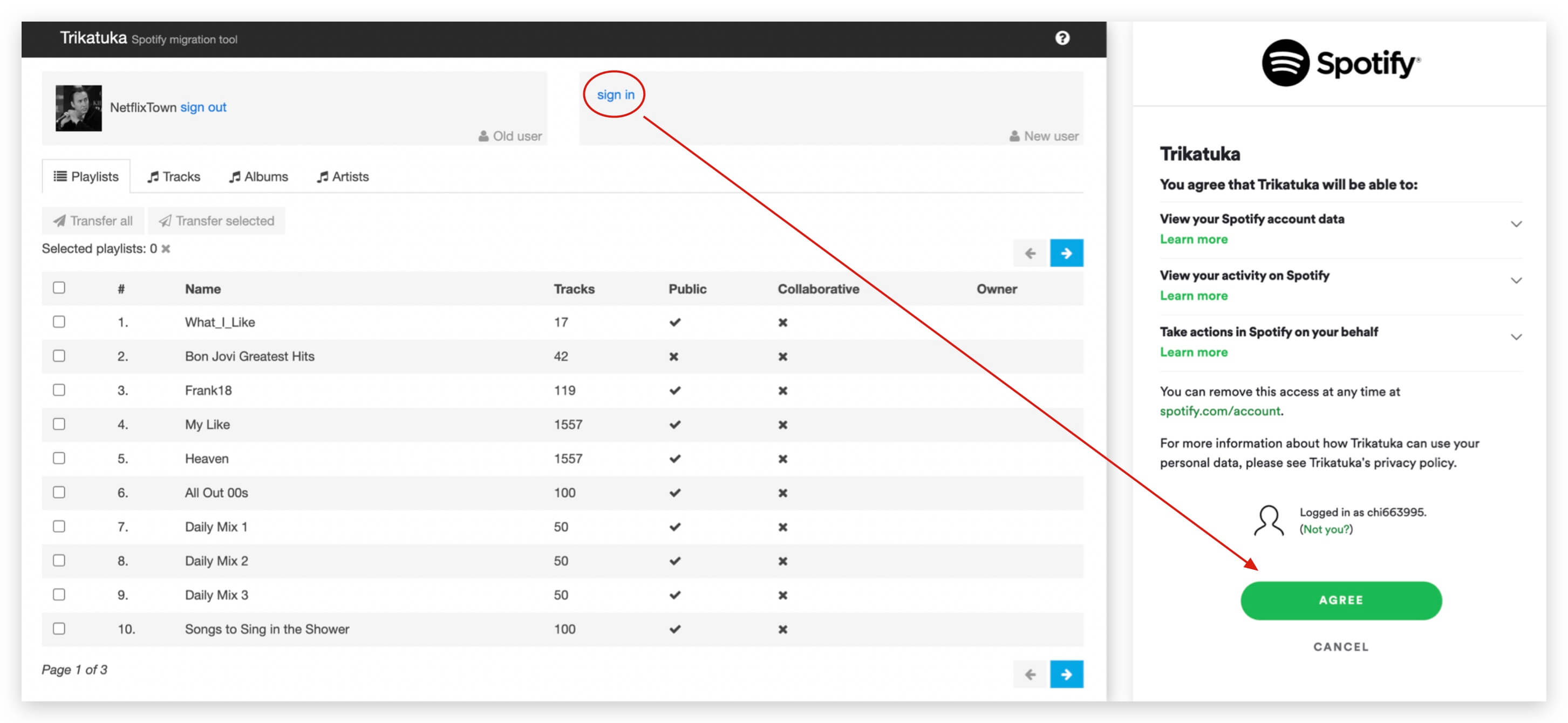Switch to the Playlists tab
This screenshot has height=723, width=1568.
86,176
